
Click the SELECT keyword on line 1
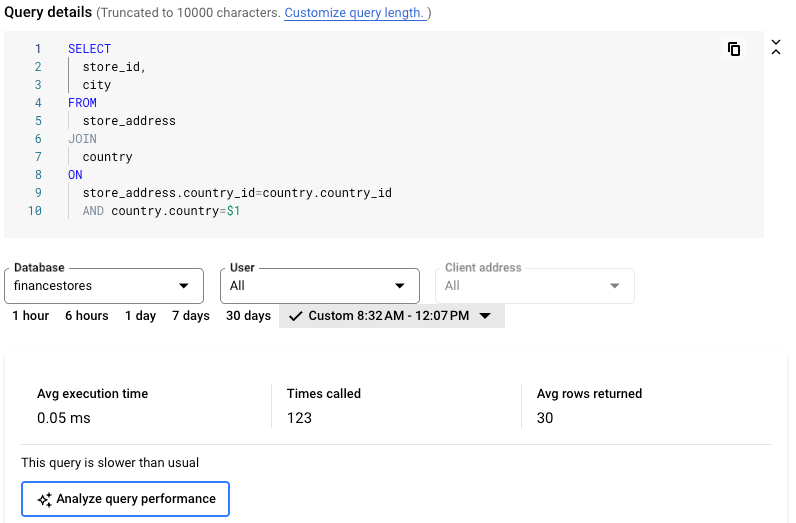point(90,49)
